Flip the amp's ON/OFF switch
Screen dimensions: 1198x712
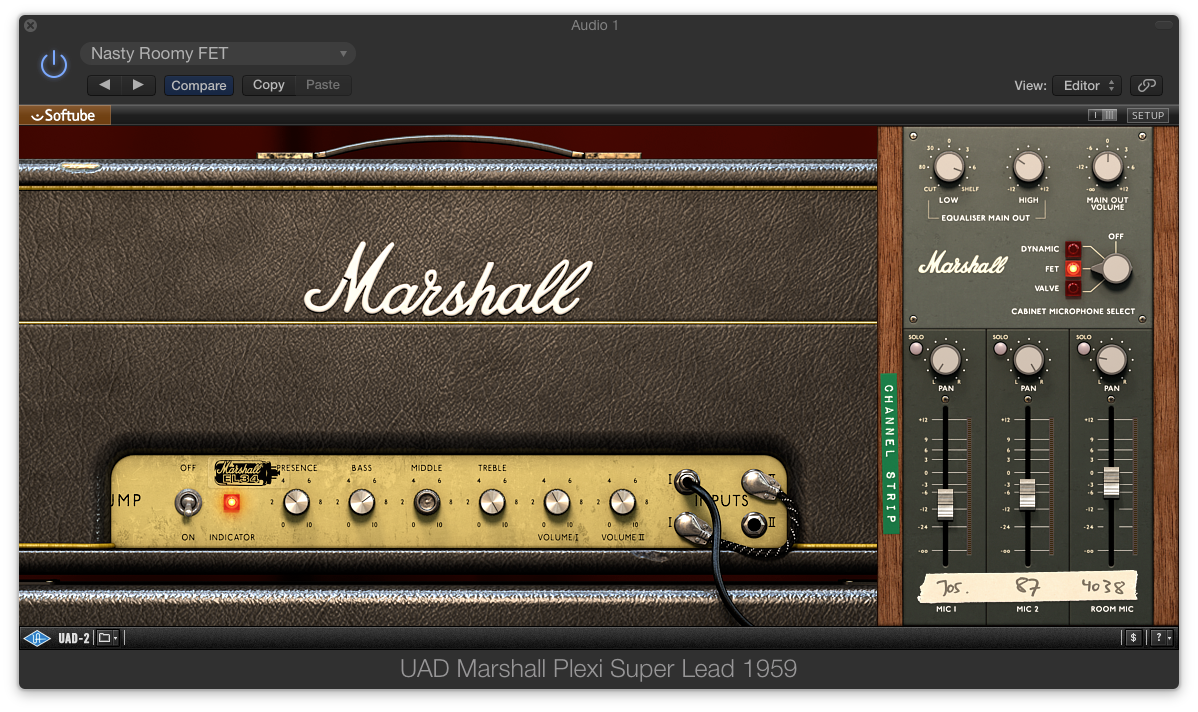click(x=187, y=503)
